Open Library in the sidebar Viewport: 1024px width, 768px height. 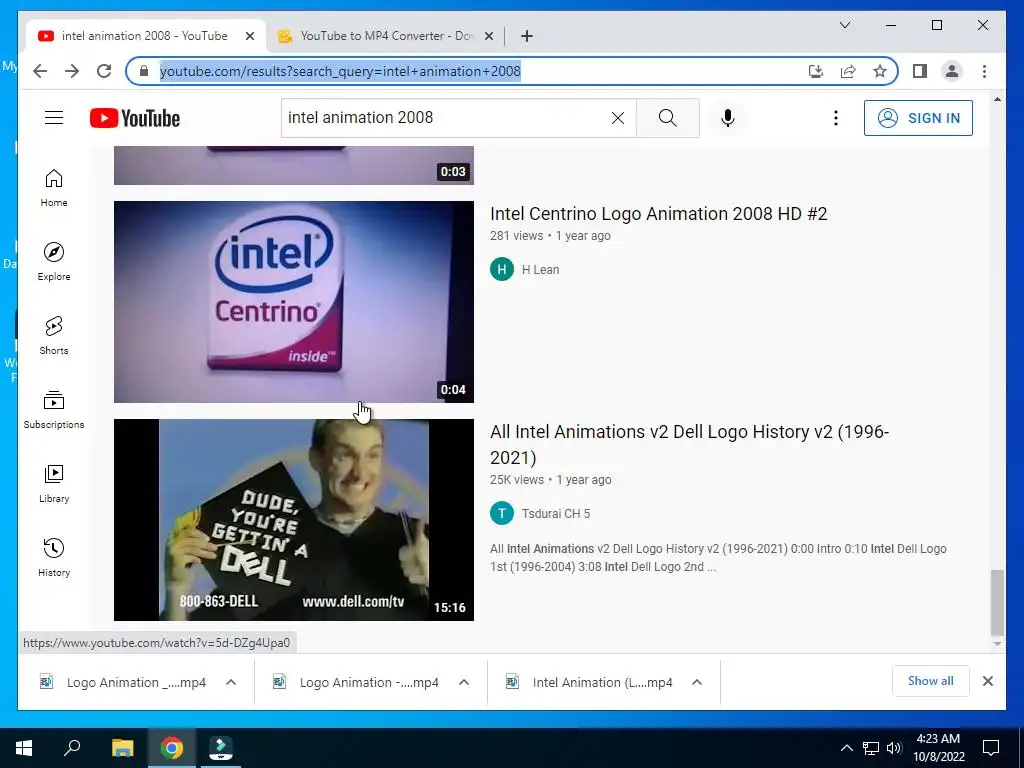54,483
